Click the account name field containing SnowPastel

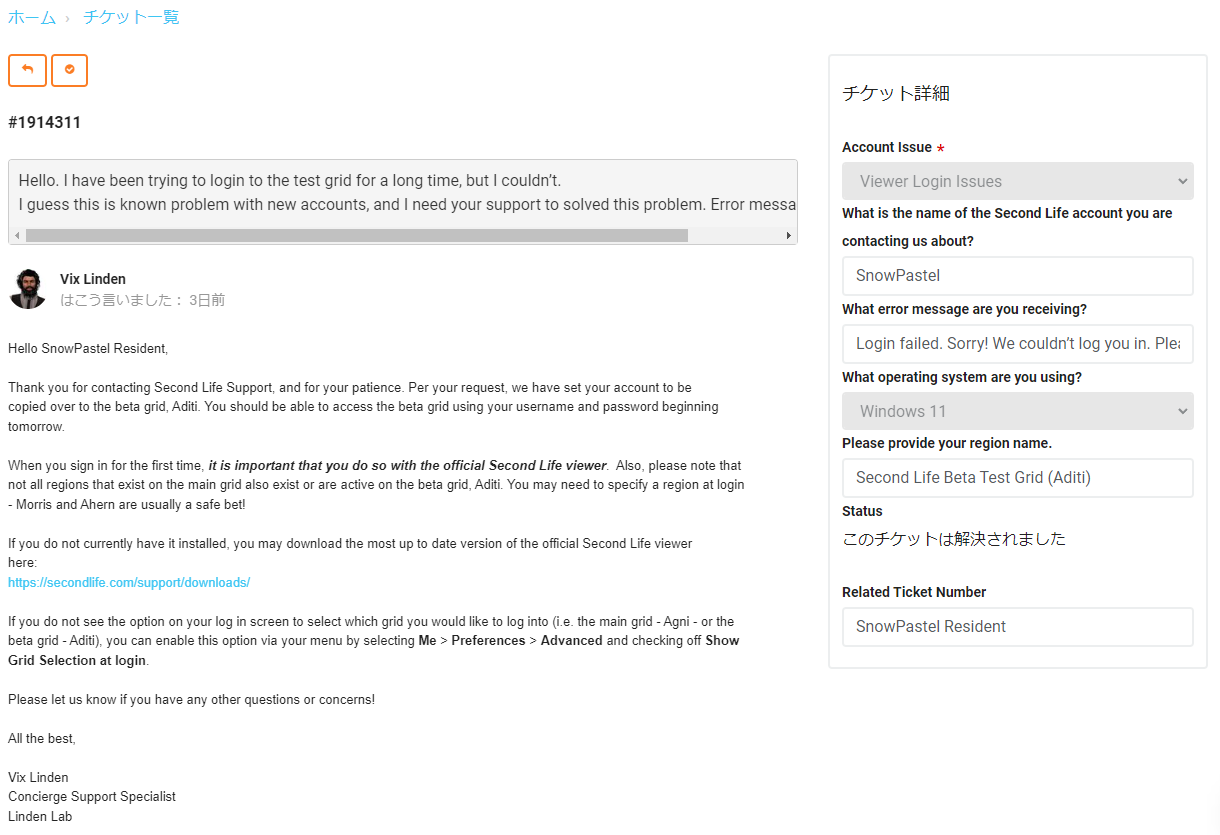pos(1017,276)
